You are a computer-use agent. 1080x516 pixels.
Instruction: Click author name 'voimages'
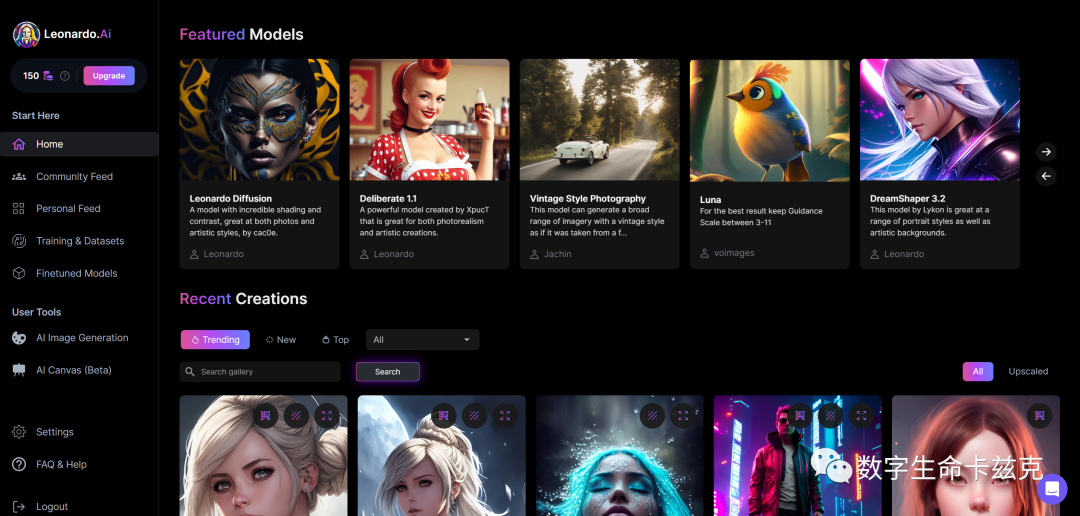point(734,253)
